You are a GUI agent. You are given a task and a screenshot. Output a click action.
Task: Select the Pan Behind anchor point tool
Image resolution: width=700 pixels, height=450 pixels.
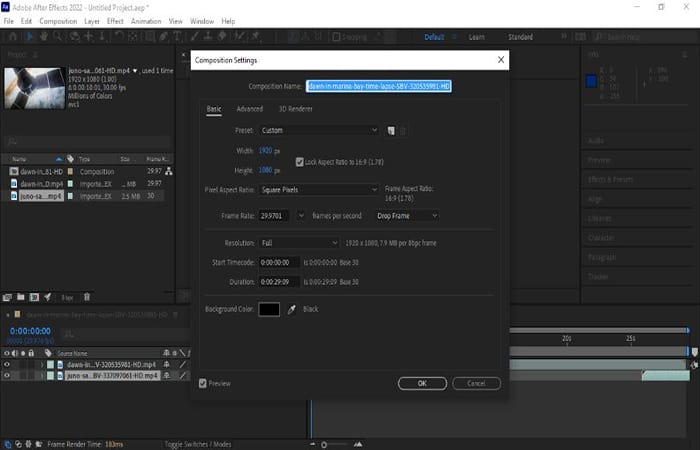pos(133,37)
